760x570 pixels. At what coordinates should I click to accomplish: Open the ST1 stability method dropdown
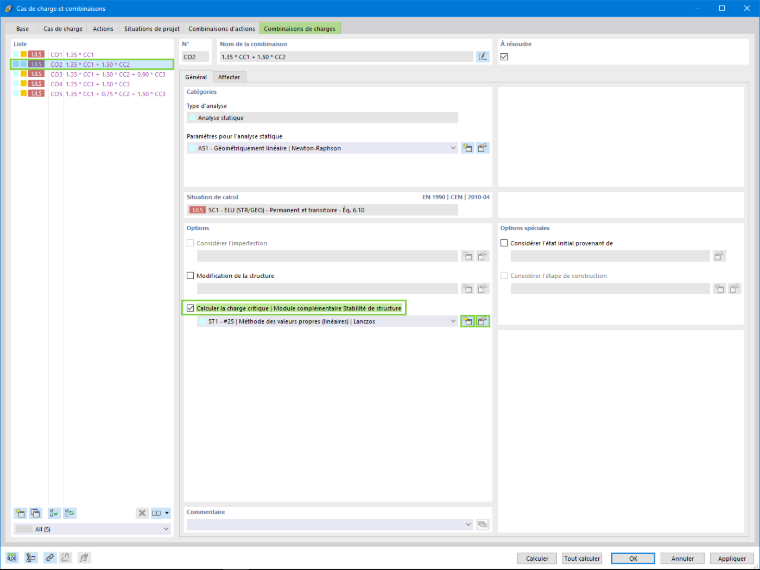[x=327, y=321]
